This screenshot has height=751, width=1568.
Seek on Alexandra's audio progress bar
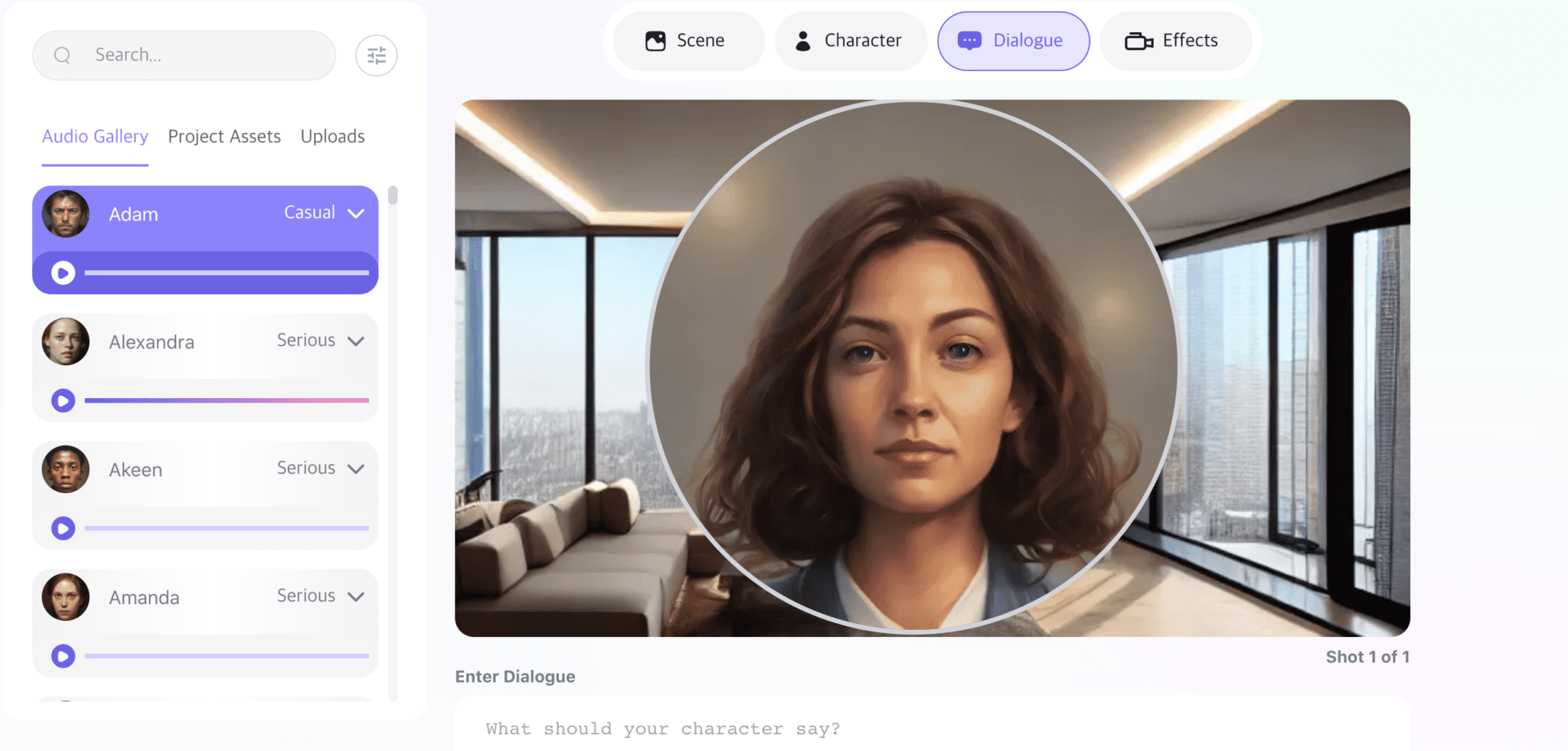(x=227, y=400)
